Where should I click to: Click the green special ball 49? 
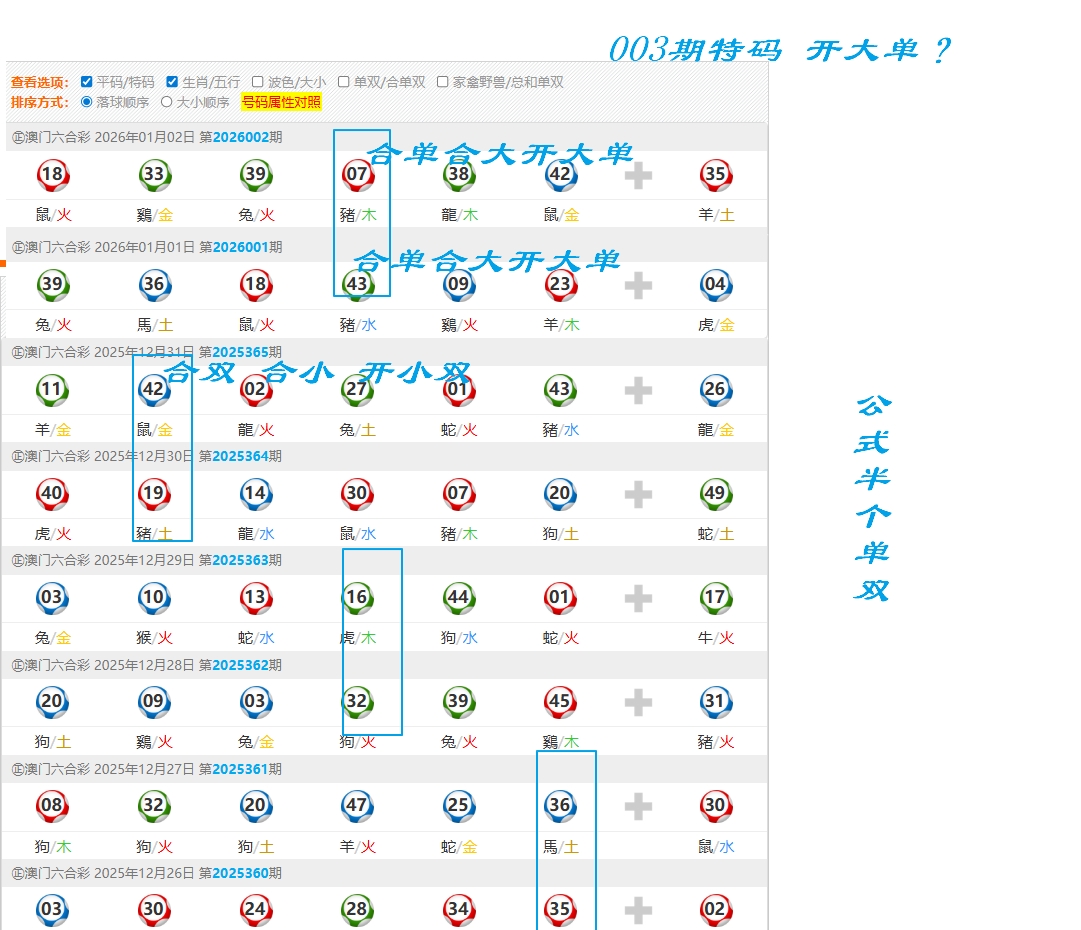(714, 493)
